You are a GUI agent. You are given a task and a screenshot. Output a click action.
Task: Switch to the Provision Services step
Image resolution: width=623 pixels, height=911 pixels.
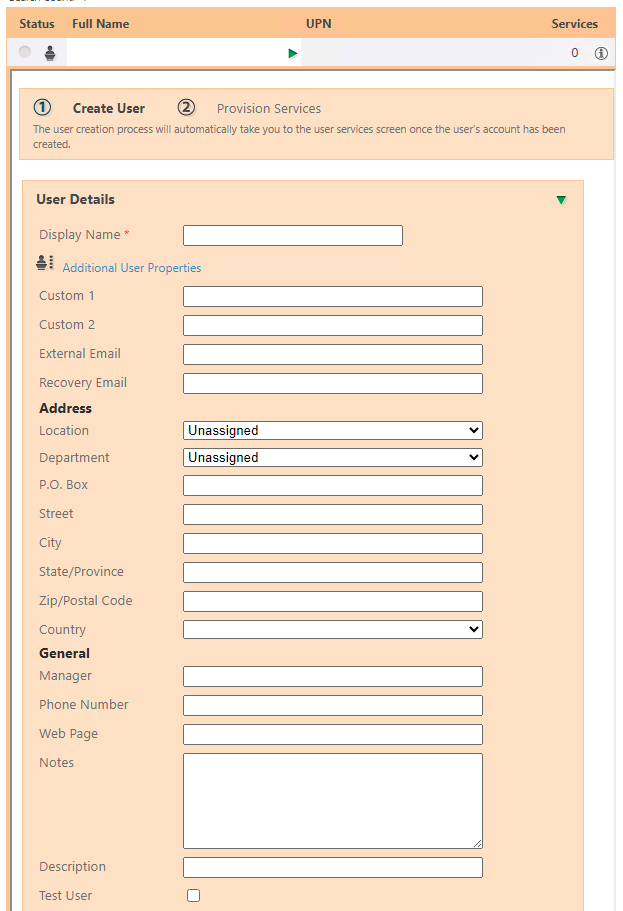[x=268, y=107]
